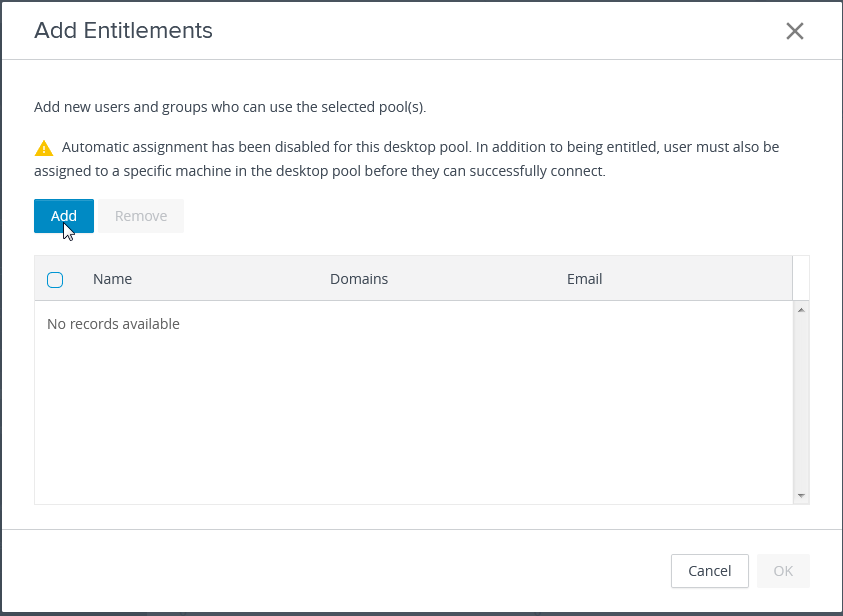Click the table scrollbar up arrow
This screenshot has height=616, width=843.
click(x=801, y=310)
